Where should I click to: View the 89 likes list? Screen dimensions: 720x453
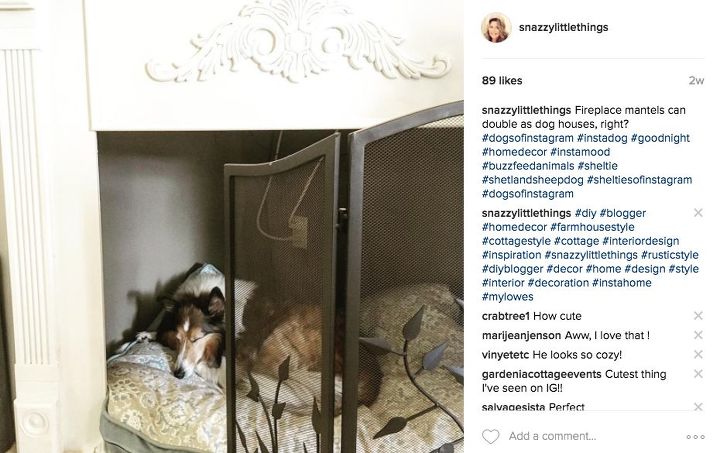click(x=502, y=81)
